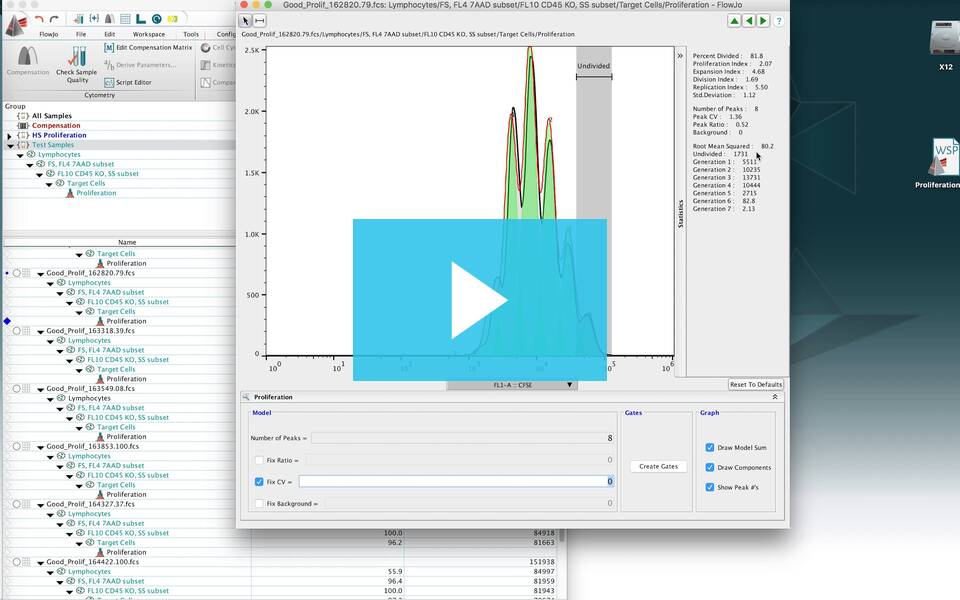Open the FL1-A :: CFSE axis dropdown
960x600 pixels.
pos(512,385)
